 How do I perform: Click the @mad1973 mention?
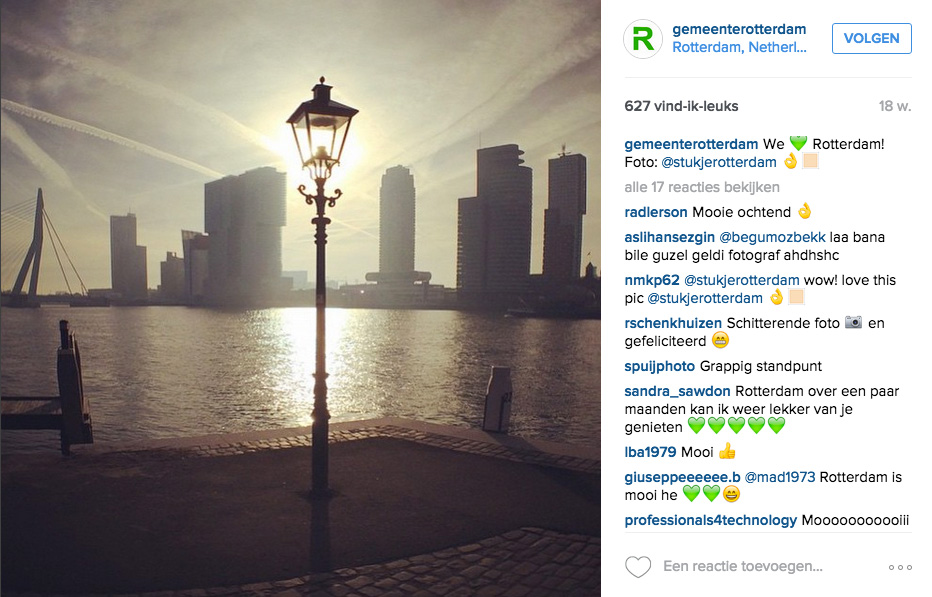coord(780,477)
